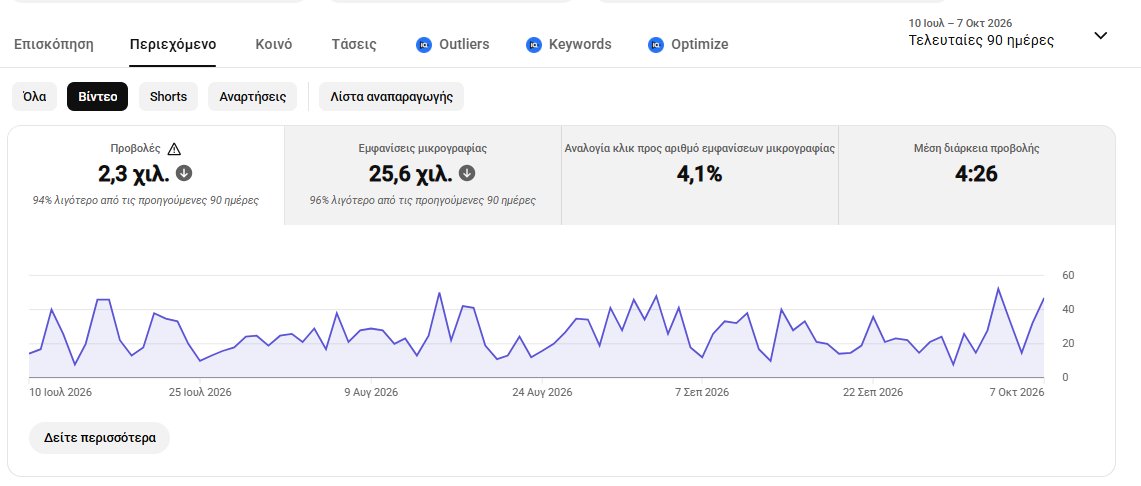Click the 96% λιγότερο comparison text

pyautogui.click(x=423, y=200)
